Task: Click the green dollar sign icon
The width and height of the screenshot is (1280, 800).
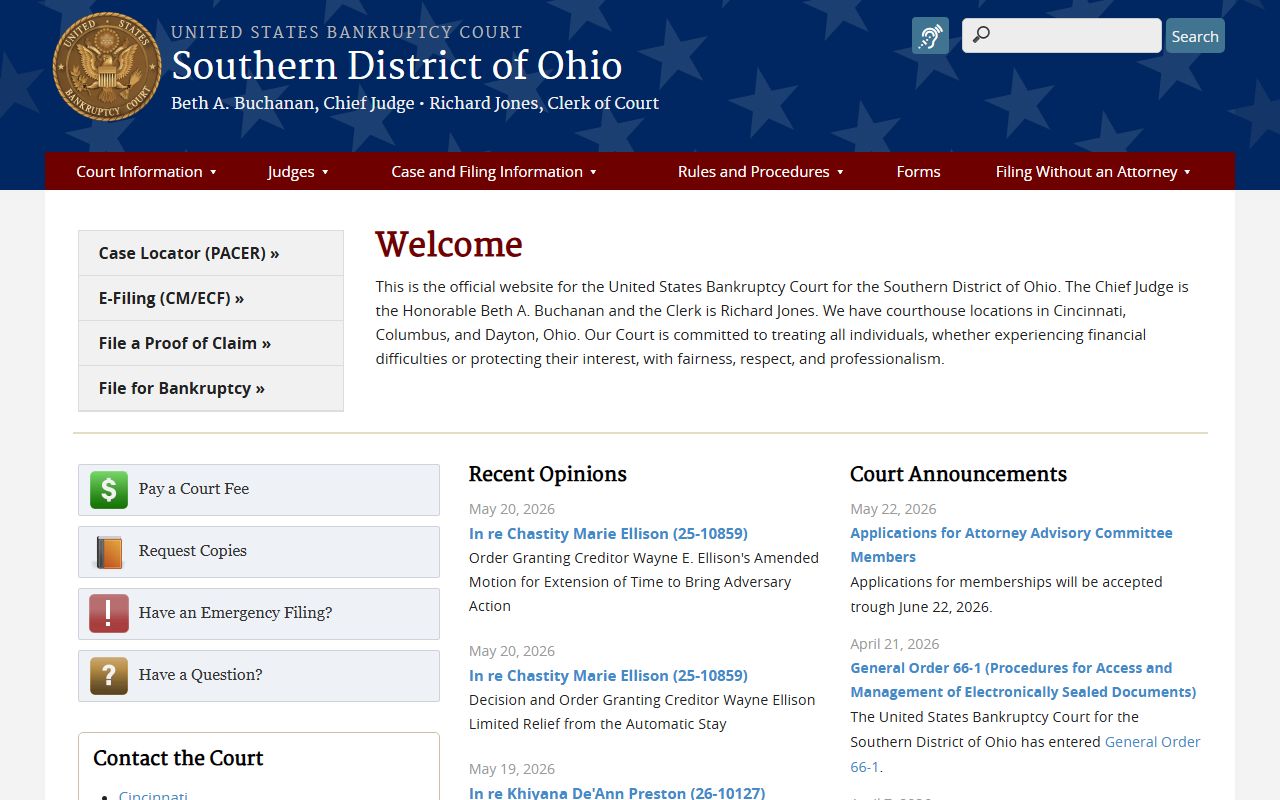Action: tap(109, 490)
